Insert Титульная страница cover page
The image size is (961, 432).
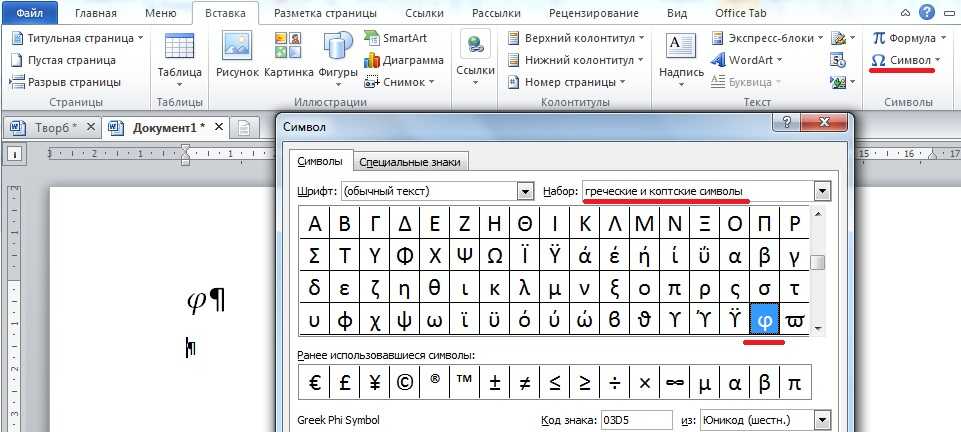pos(77,38)
